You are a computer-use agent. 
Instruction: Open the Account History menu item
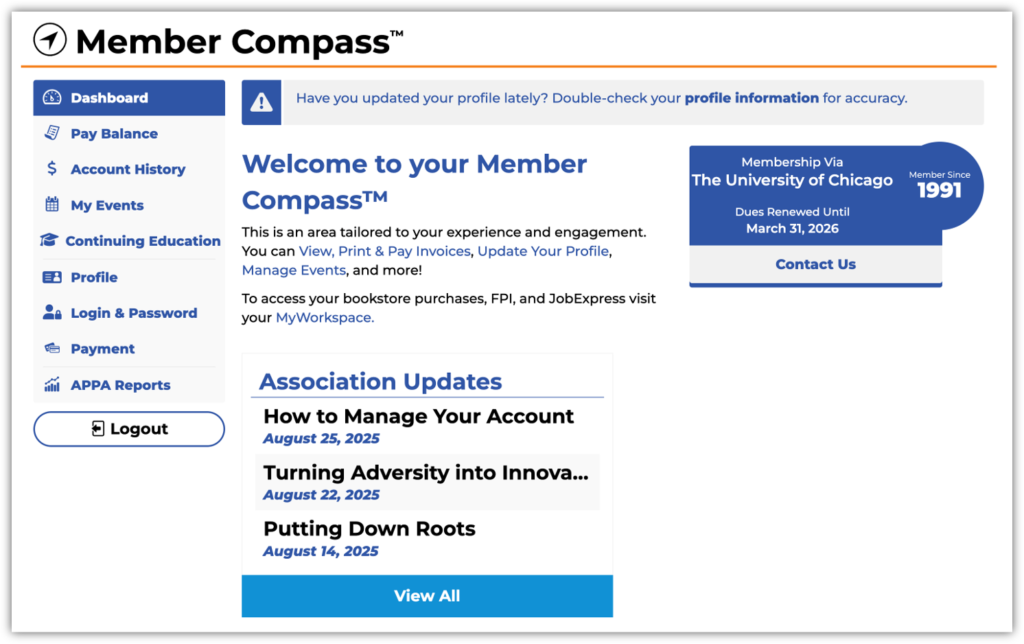coord(128,170)
